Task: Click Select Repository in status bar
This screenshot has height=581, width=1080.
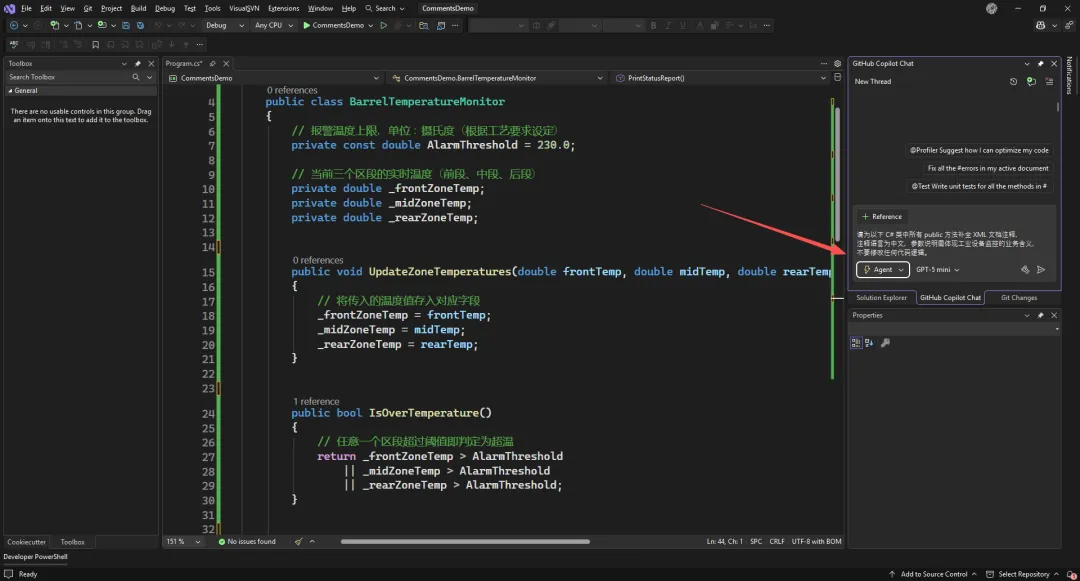Action: [1022, 574]
